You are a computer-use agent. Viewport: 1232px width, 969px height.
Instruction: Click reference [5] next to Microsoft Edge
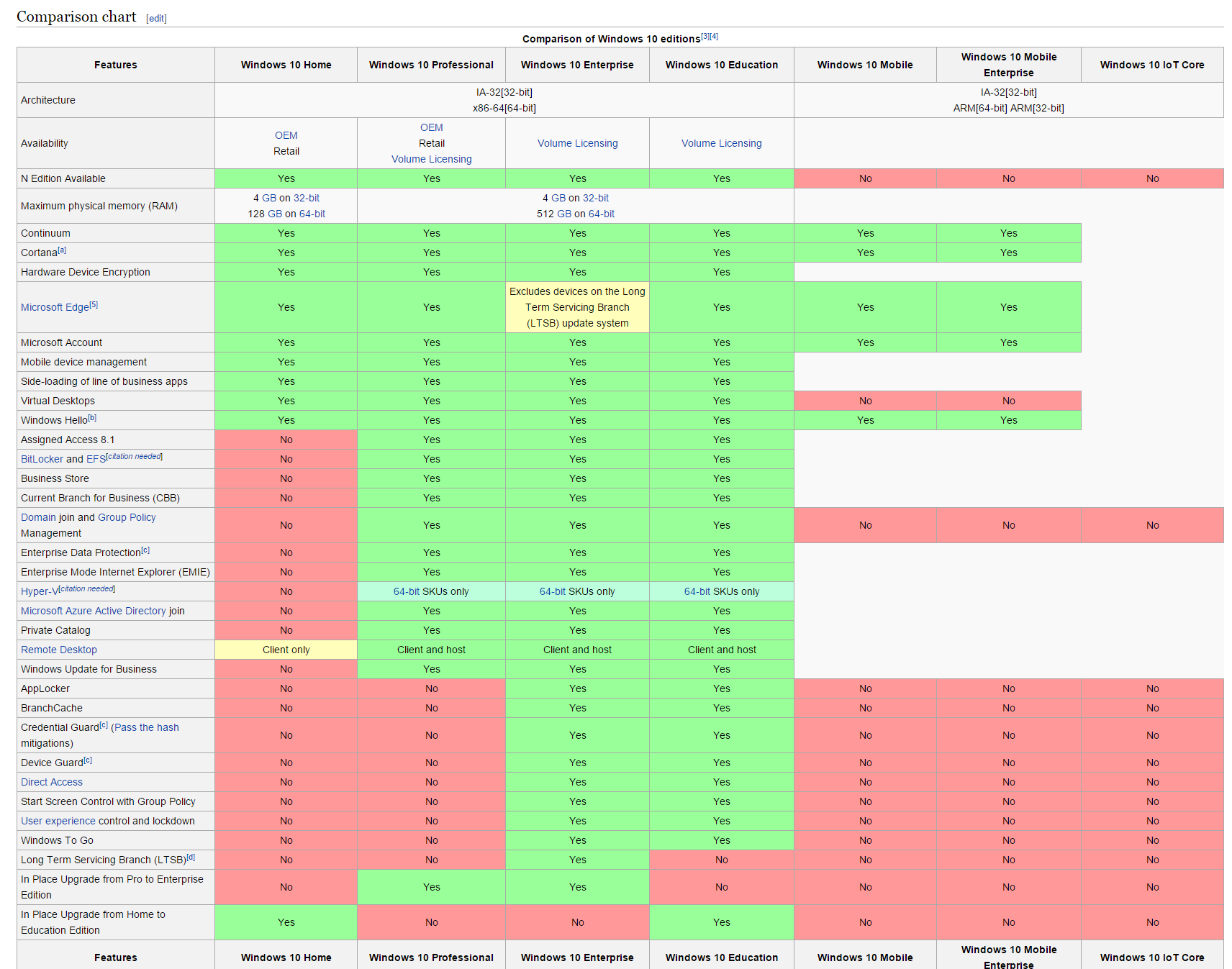(94, 304)
